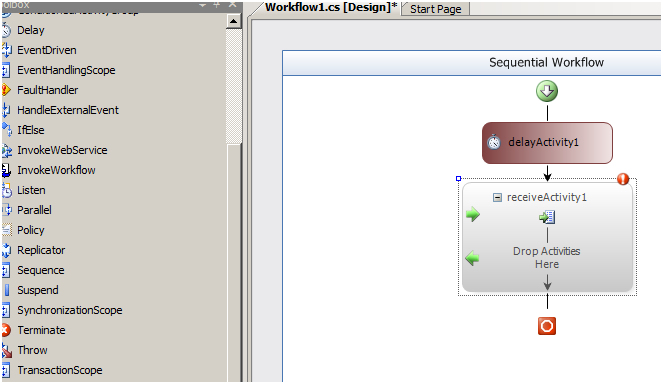Image resolution: width=663 pixels, height=384 pixels.
Task: Select the SynchronizationScope text item
Action: tap(70, 310)
